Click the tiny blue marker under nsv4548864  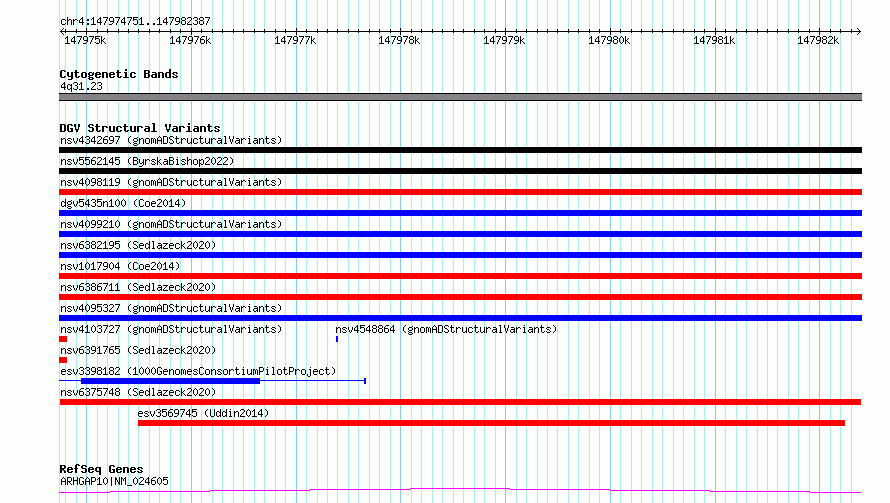(337, 339)
